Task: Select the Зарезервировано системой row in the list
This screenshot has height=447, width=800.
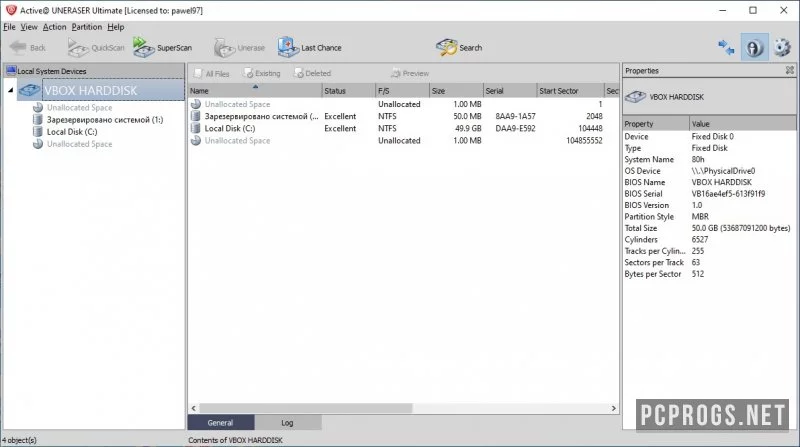Action: [x=403, y=116]
